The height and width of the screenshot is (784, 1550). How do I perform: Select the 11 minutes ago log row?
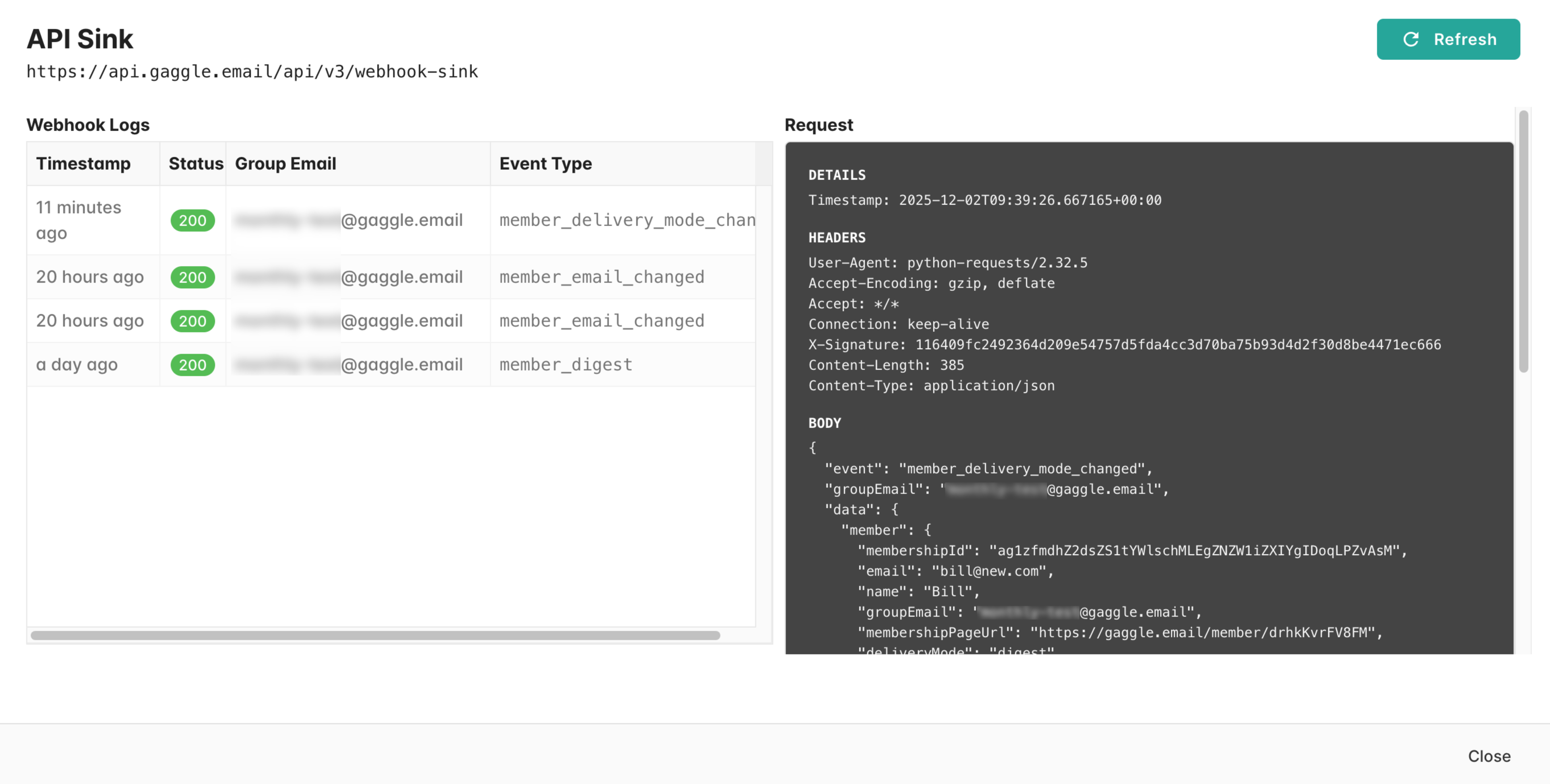78,220
